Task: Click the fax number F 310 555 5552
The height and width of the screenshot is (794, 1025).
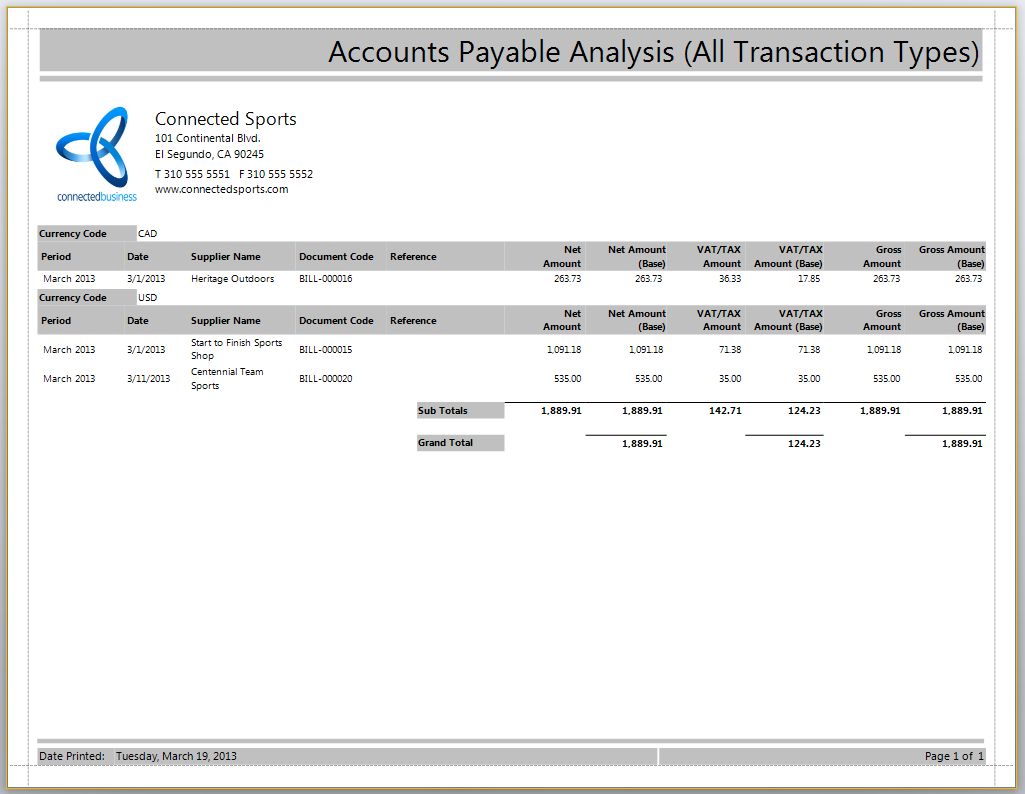Action: coord(276,174)
